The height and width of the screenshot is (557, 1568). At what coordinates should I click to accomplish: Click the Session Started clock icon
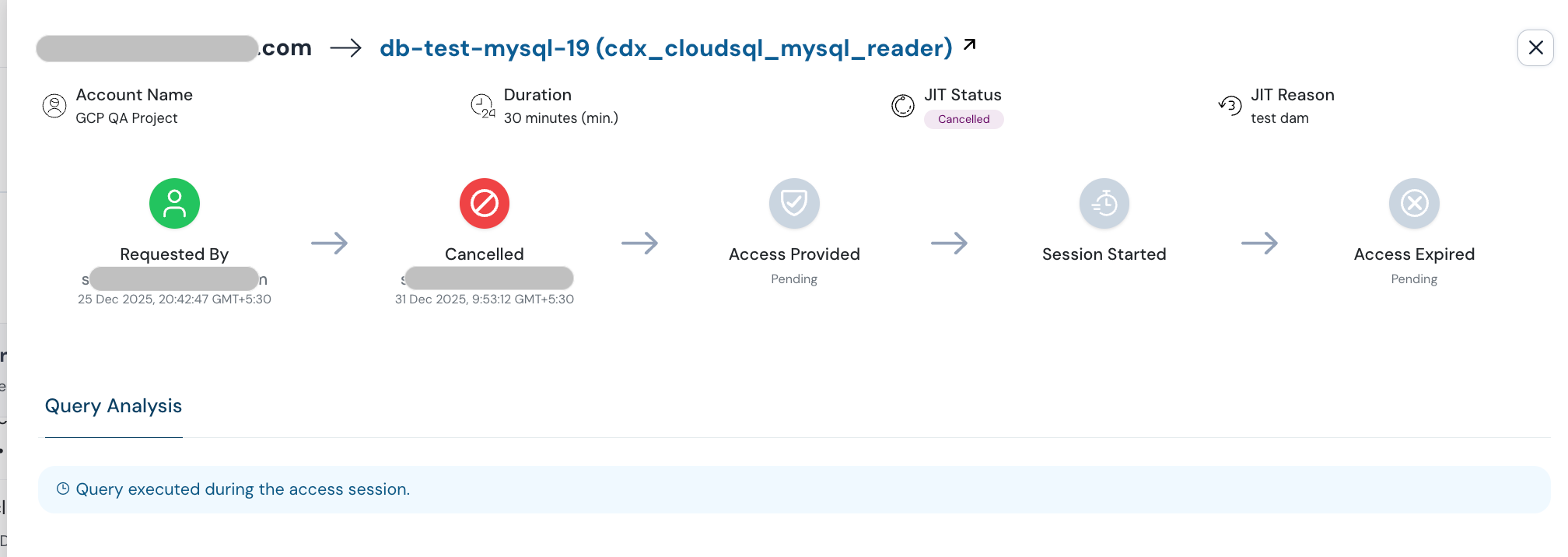tap(1104, 204)
